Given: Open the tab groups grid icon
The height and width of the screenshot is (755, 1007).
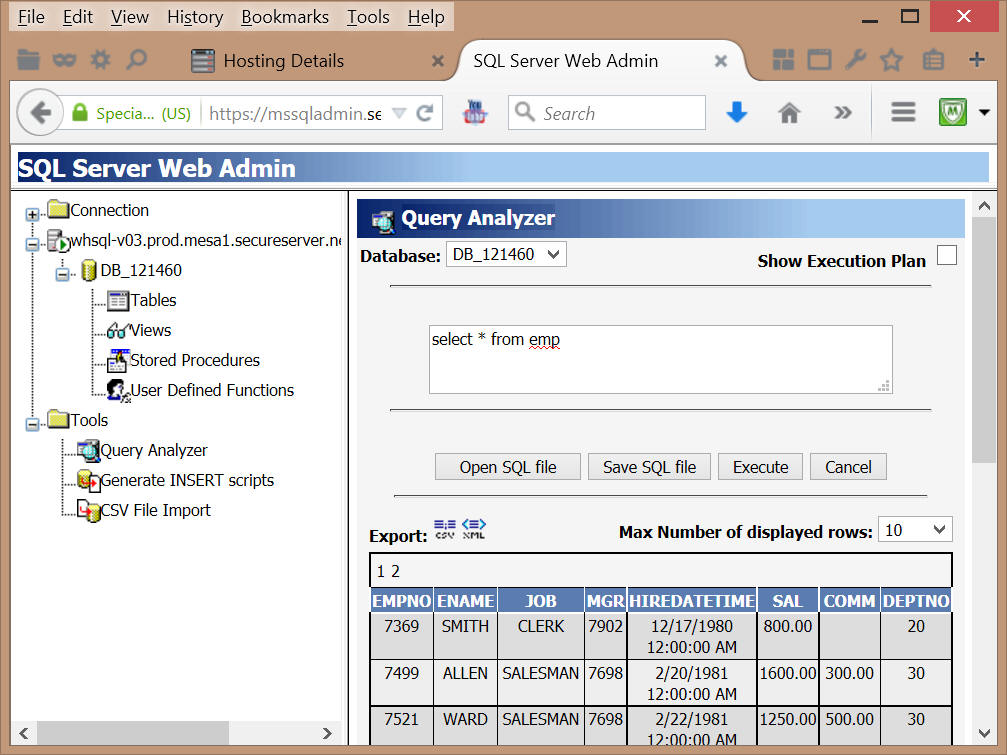Looking at the screenshot, I should pos(783,60).
